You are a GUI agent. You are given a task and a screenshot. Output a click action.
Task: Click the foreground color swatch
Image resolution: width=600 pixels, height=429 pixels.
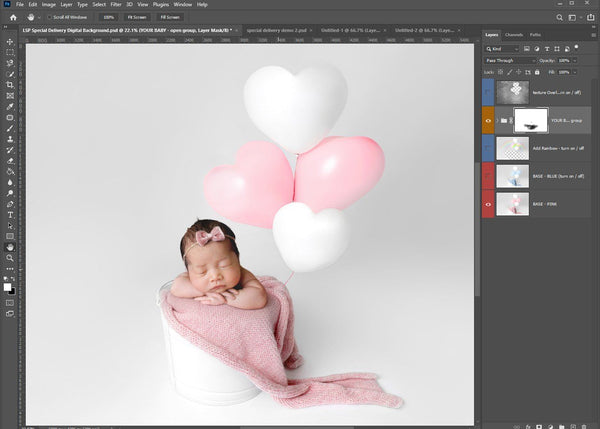click(x=8, y=286)
